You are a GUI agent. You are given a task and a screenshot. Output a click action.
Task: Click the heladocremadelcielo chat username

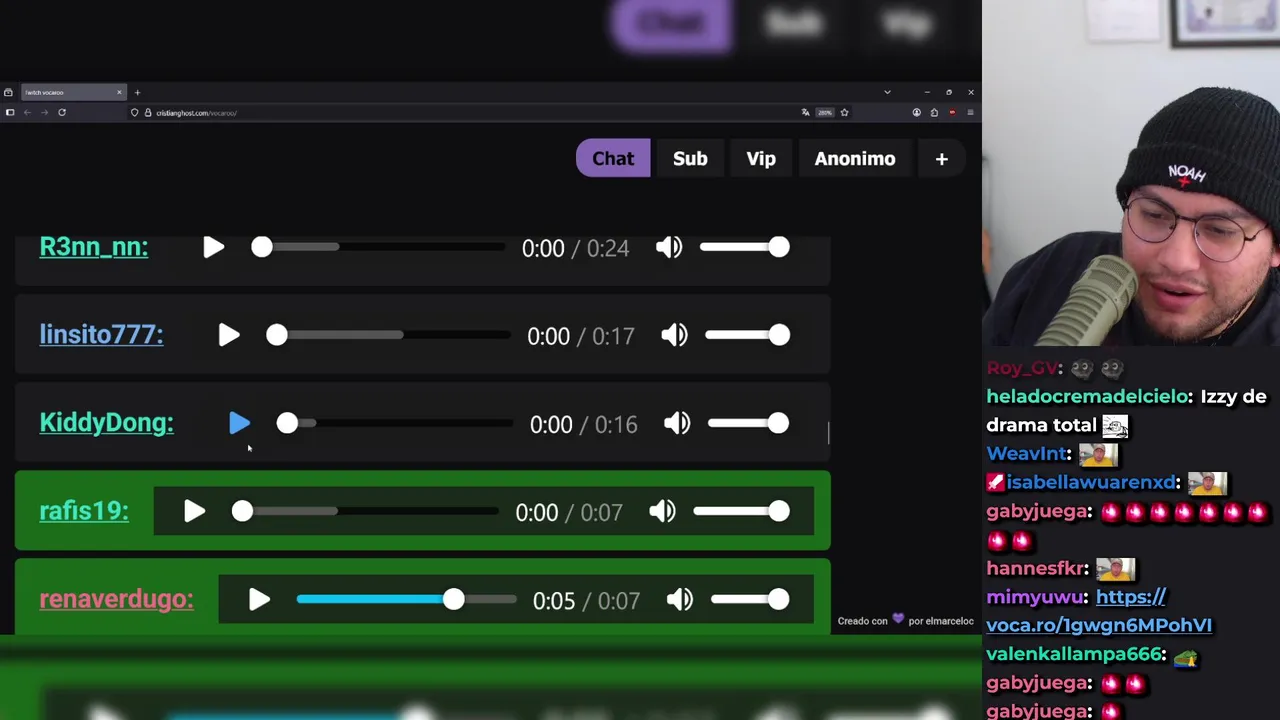click(x=1088, y=397)
